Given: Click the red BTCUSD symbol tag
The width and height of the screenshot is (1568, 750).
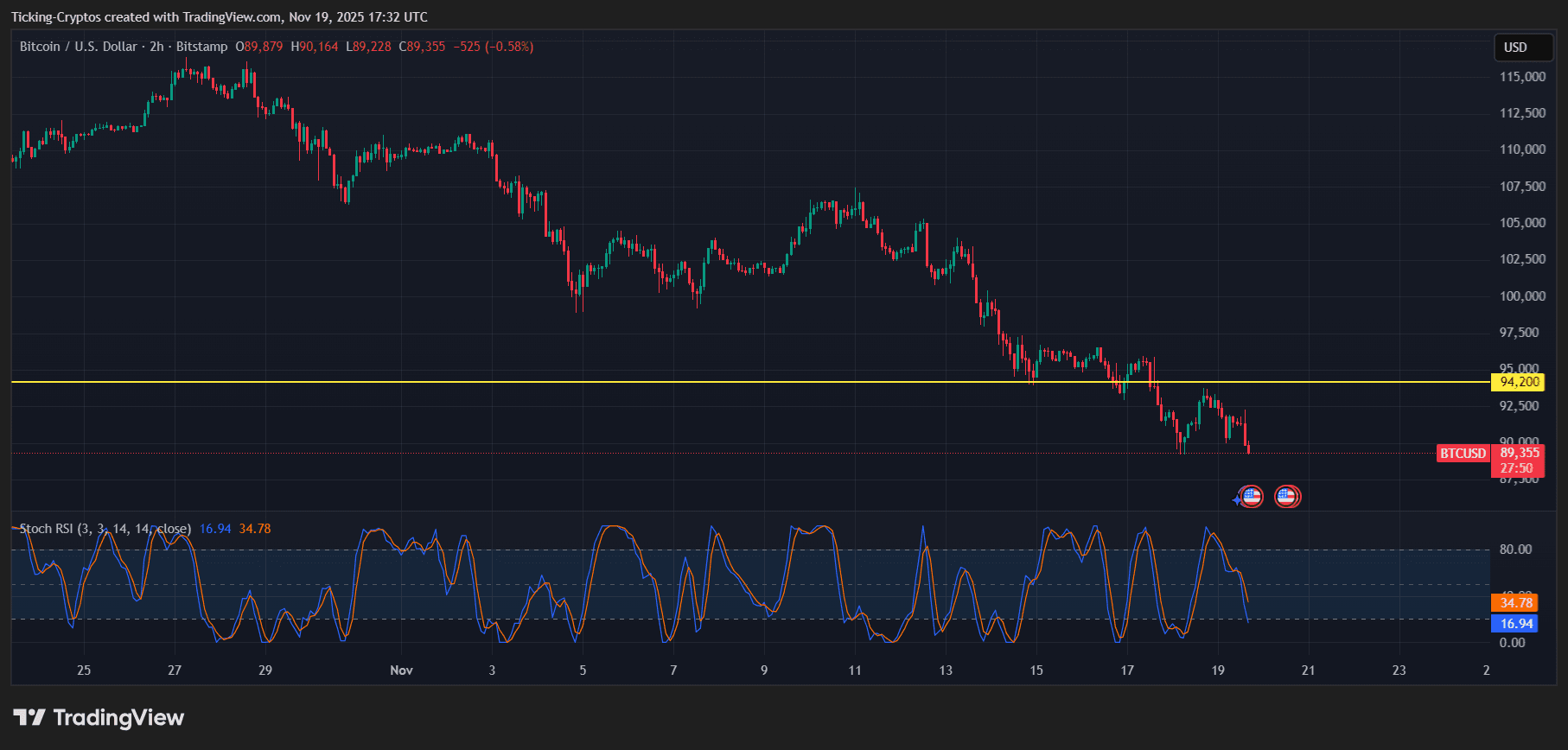Looking at the screenshot, I should (1463, 454).
